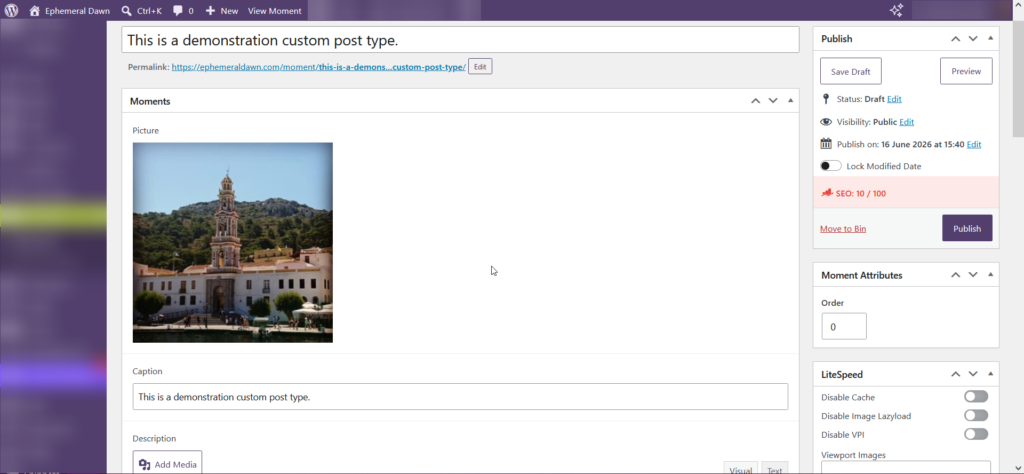The height and width of the screenshot is (474, 1024).
Task: Edit the Public visibility setting
Action: tap(906, 122)
